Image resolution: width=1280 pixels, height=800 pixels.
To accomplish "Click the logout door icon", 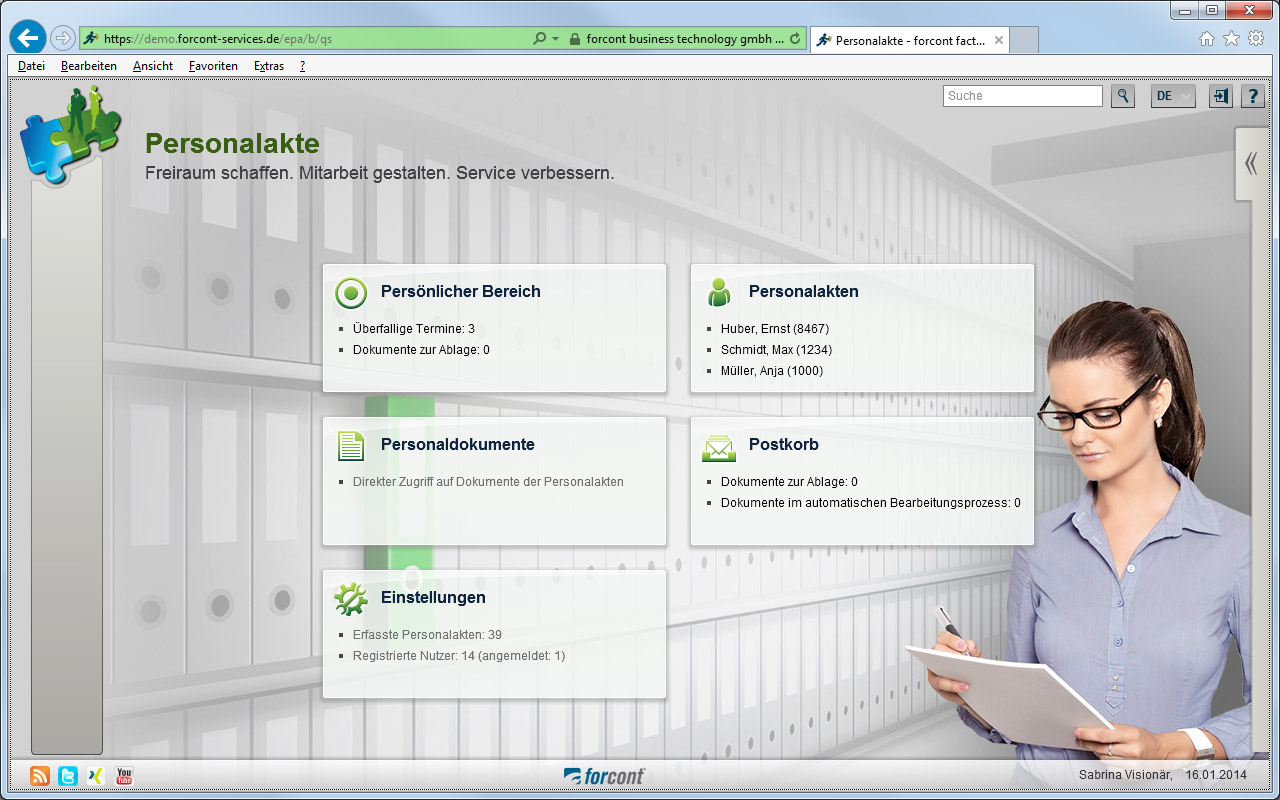I will 1220,96.
